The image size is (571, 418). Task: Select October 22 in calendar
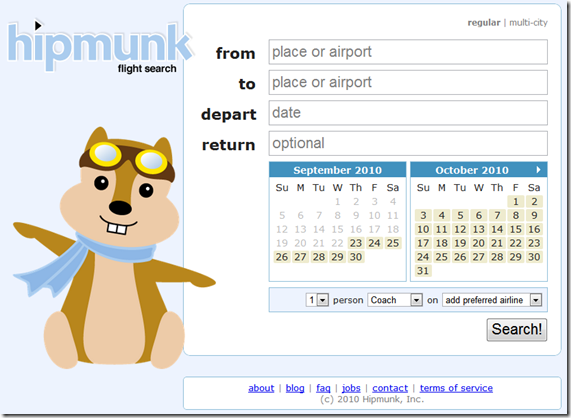coord(516,243)
